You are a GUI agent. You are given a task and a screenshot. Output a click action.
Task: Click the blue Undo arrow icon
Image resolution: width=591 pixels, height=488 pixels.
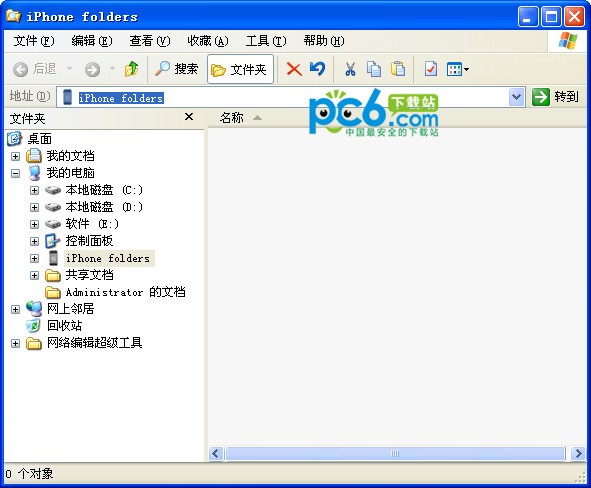[317, 69]
